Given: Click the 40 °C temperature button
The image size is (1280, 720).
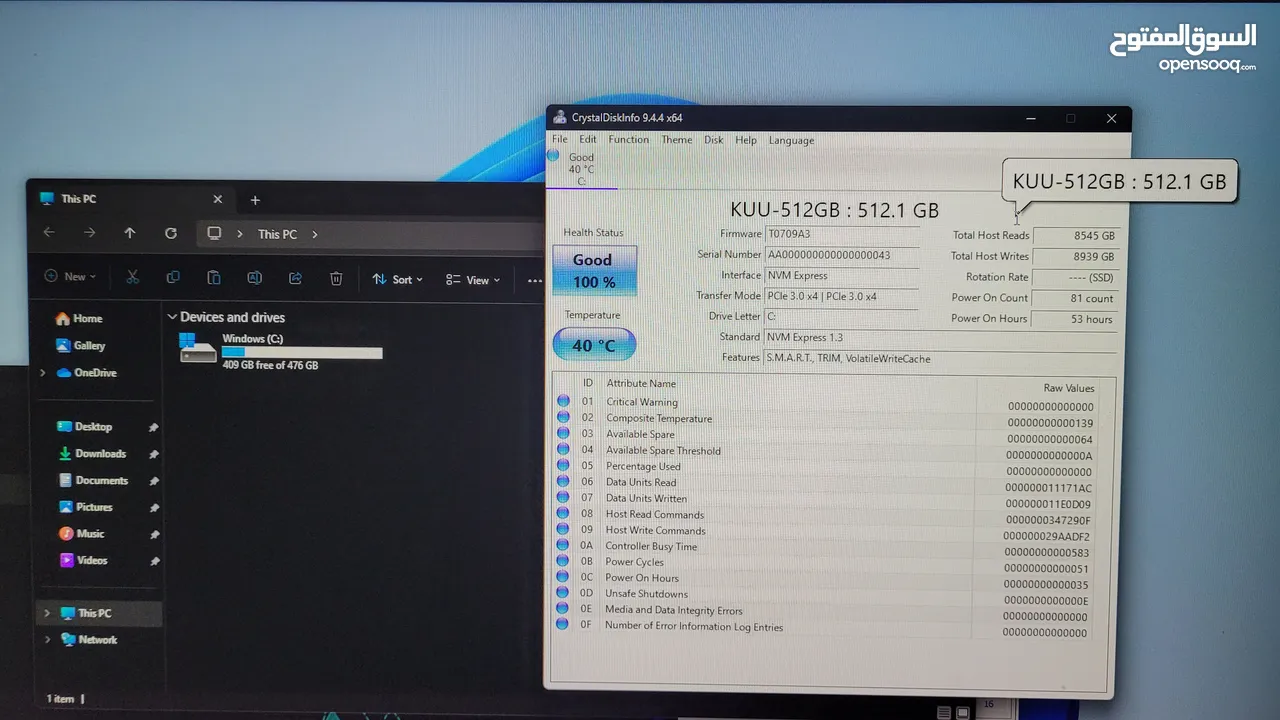Looking at the screenshot, I should click(593, 345).
